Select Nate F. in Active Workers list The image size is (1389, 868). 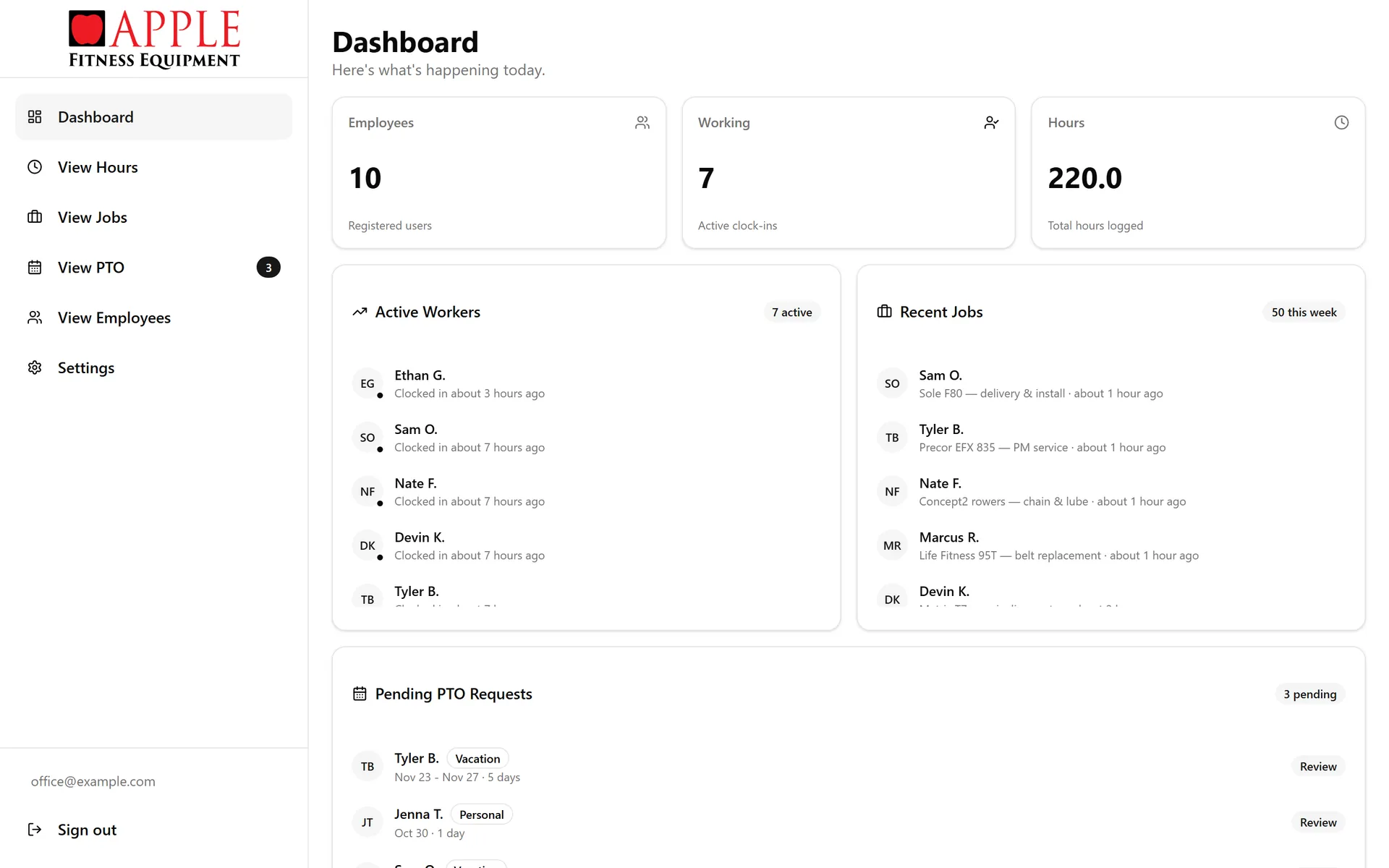tap(586, 492)
